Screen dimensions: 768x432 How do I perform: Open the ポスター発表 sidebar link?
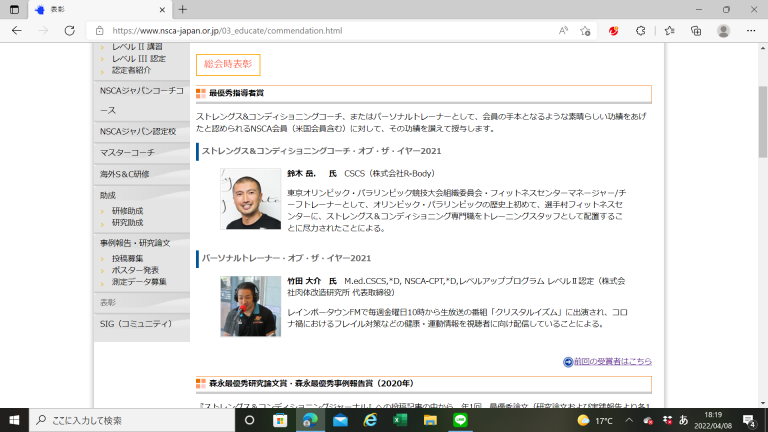point(135,270)
